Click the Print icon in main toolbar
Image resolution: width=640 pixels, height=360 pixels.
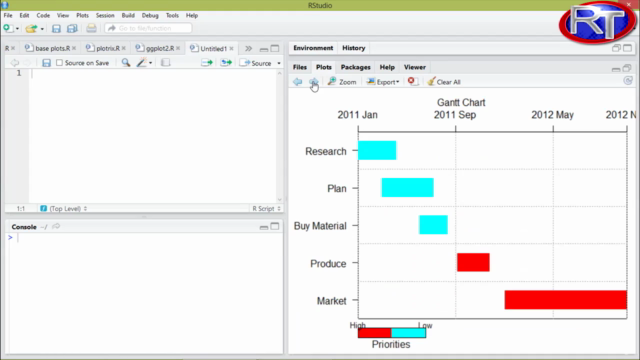(x=91, y=28)
